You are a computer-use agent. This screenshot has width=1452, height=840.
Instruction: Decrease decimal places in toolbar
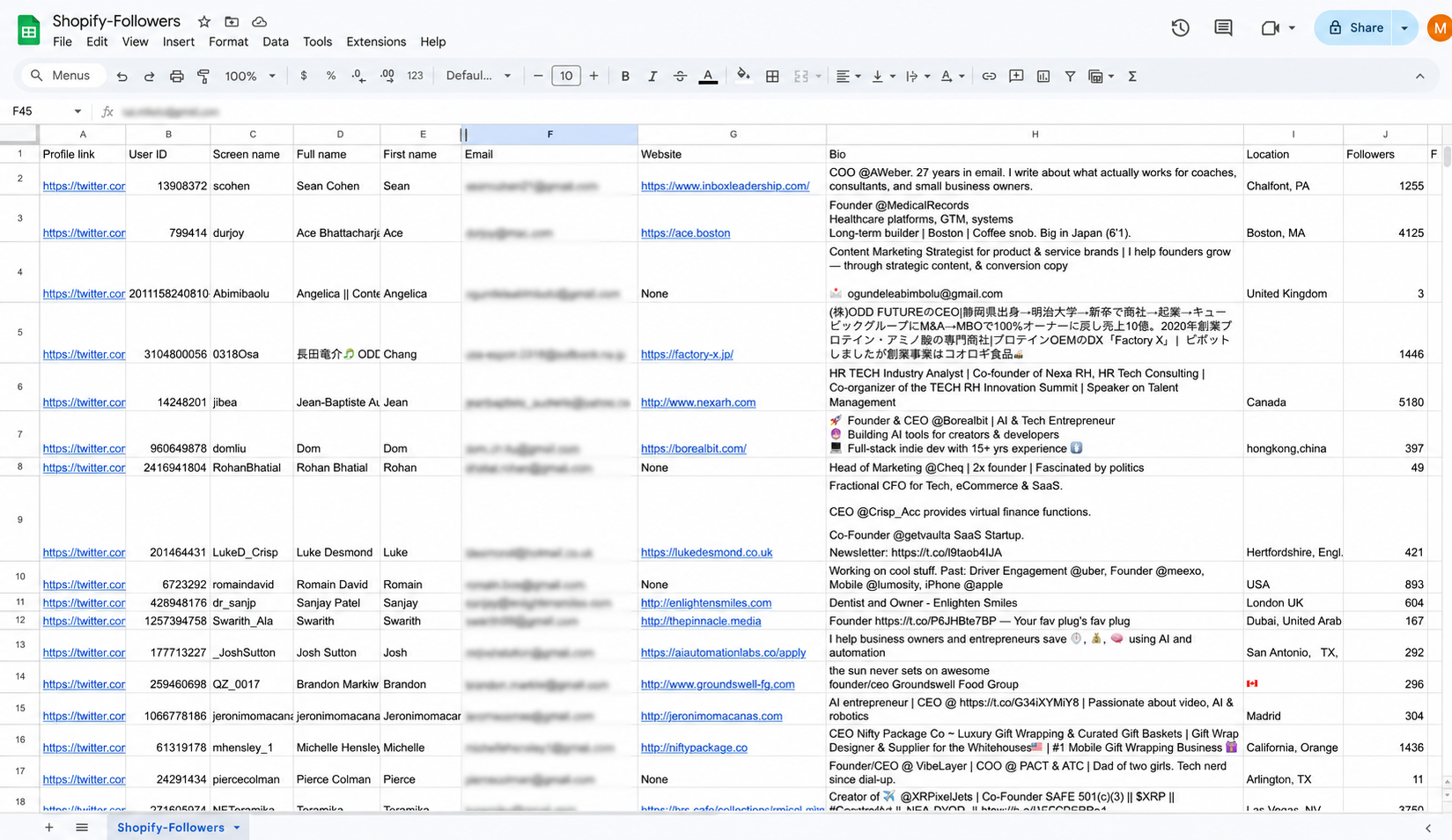358,76
